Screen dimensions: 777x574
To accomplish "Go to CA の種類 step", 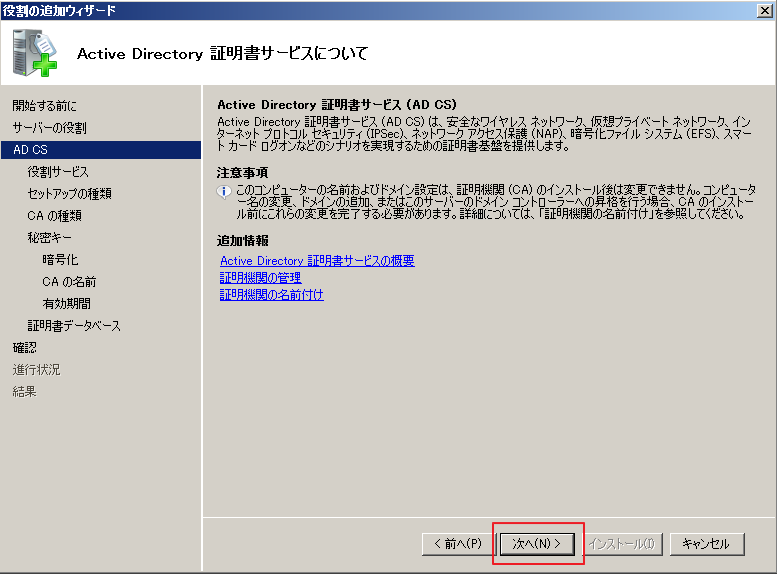I will pyautogui.click(x=55, y=216).
